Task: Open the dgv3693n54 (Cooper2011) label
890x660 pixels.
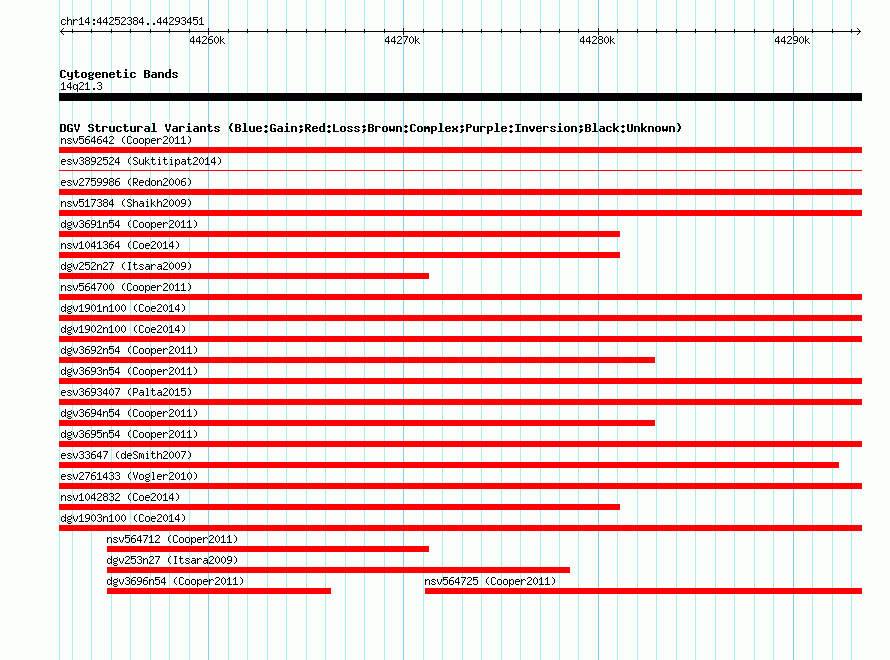Action: 129,371
